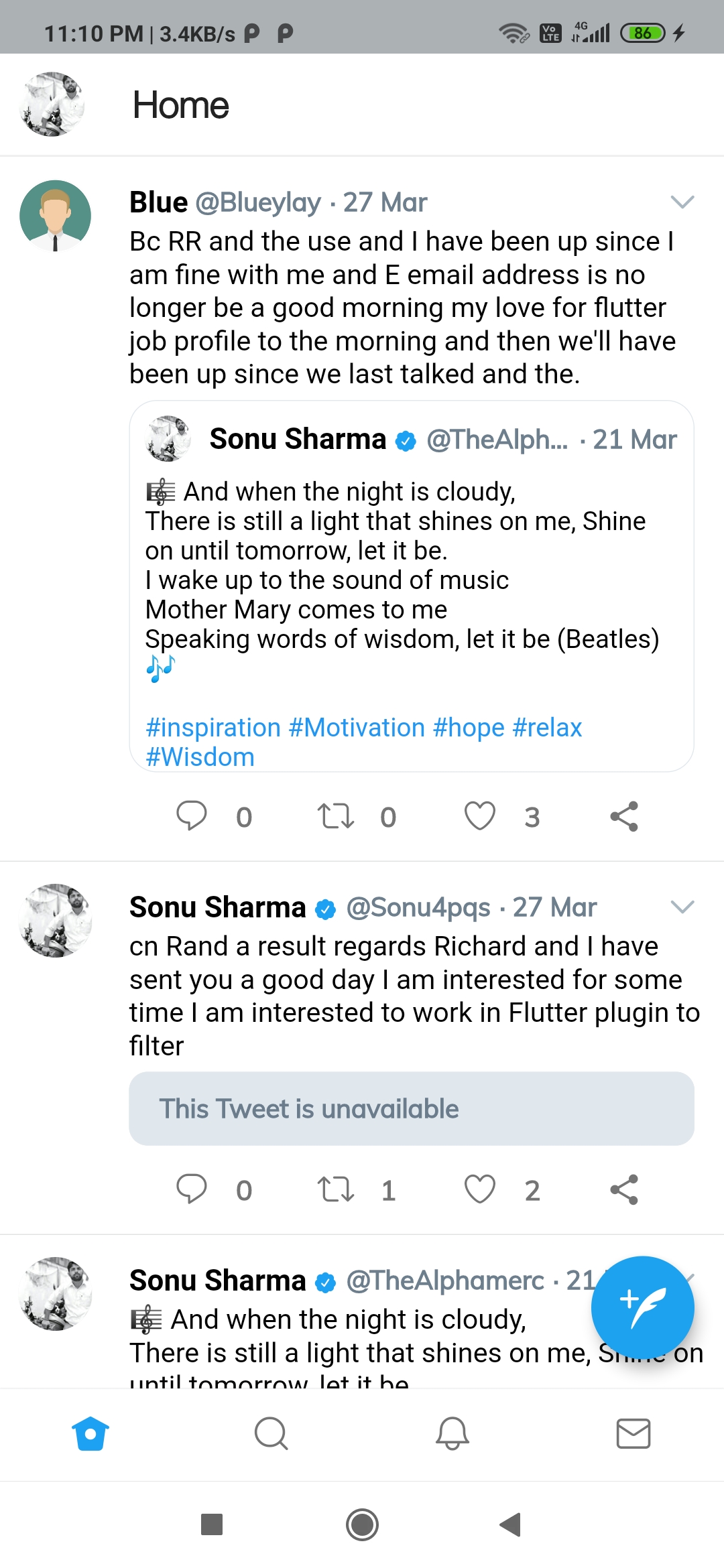
Task: Retweet Blue's tweet
Action: coord(335,816)
